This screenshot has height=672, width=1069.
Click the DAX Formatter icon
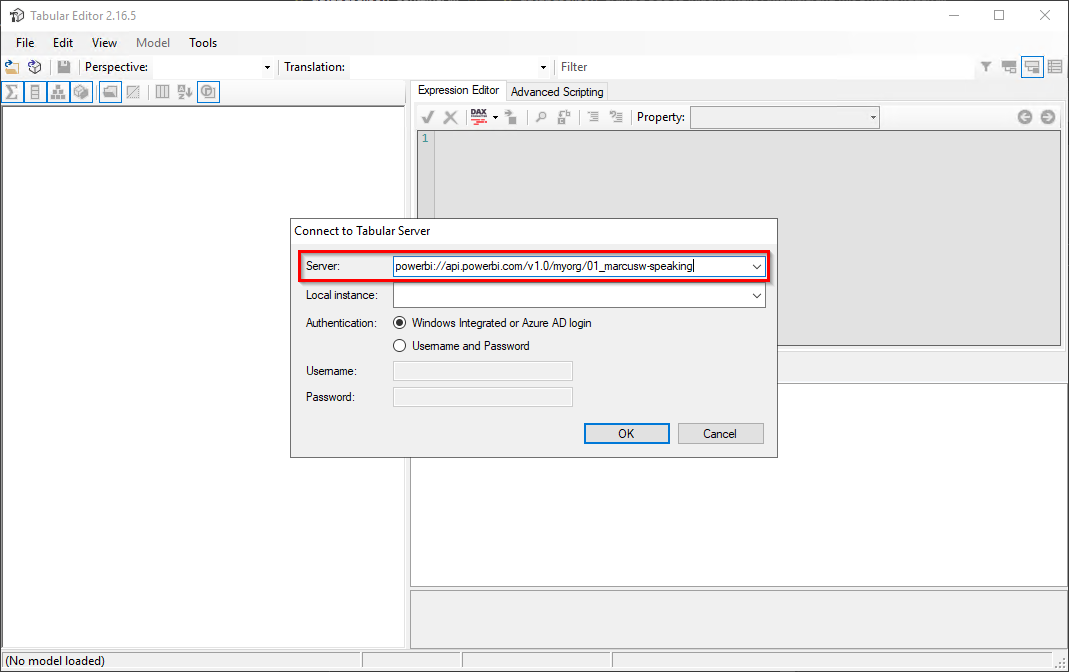pos(479,117)
